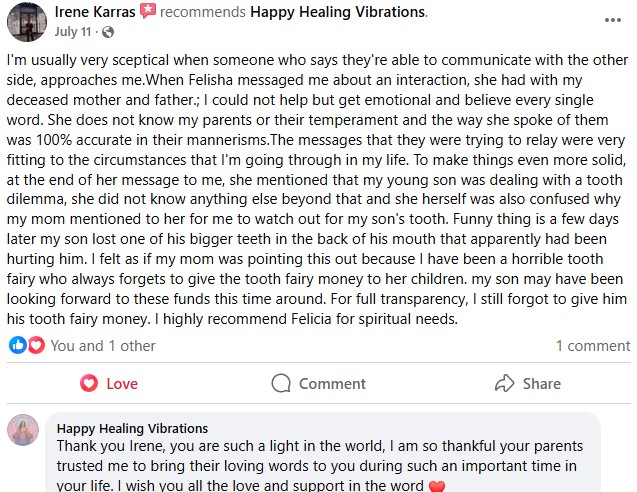Click the recommendation text body
The height and width of the screenshot is (492, 637).
point(318,190)
